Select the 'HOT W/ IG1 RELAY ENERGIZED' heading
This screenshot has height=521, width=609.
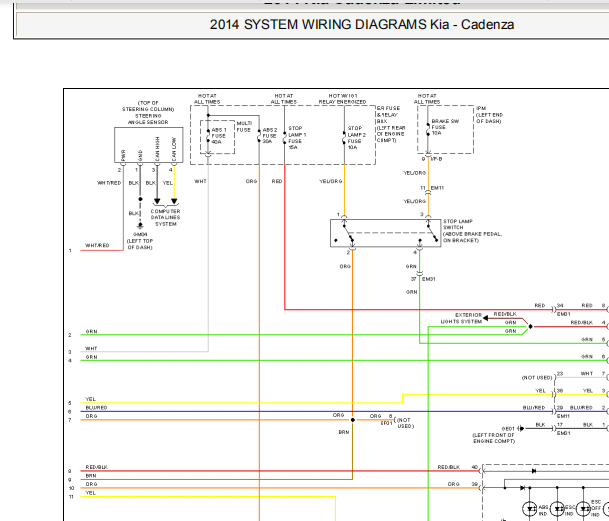tap(343, 99)
